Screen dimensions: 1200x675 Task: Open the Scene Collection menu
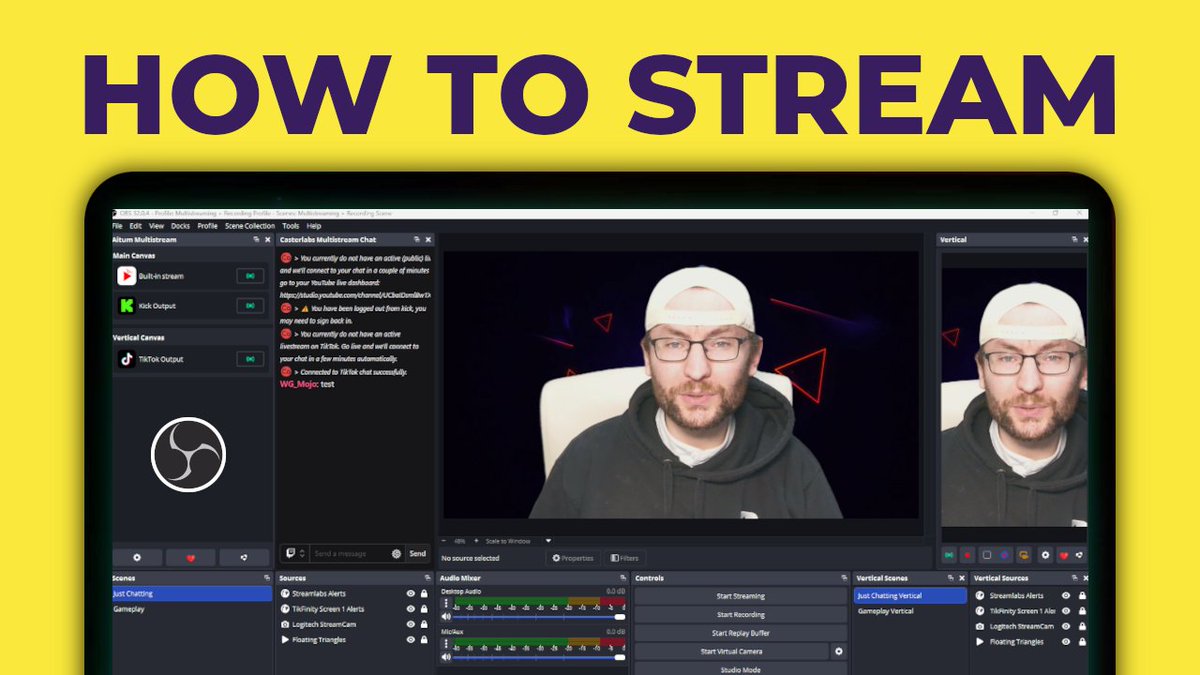coord(250,226)
